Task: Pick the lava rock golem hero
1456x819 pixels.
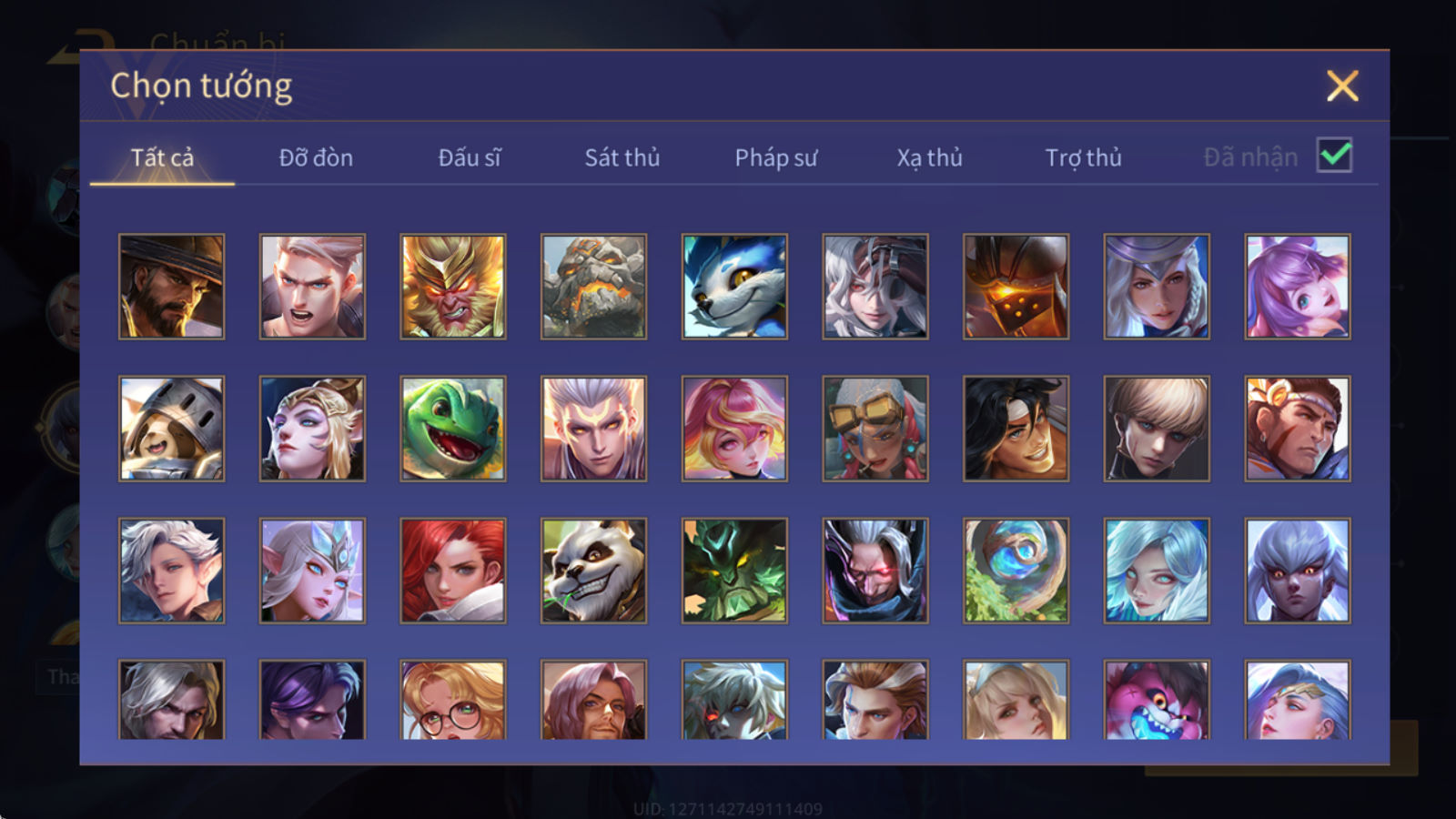Action: click(x=593, y=287)
